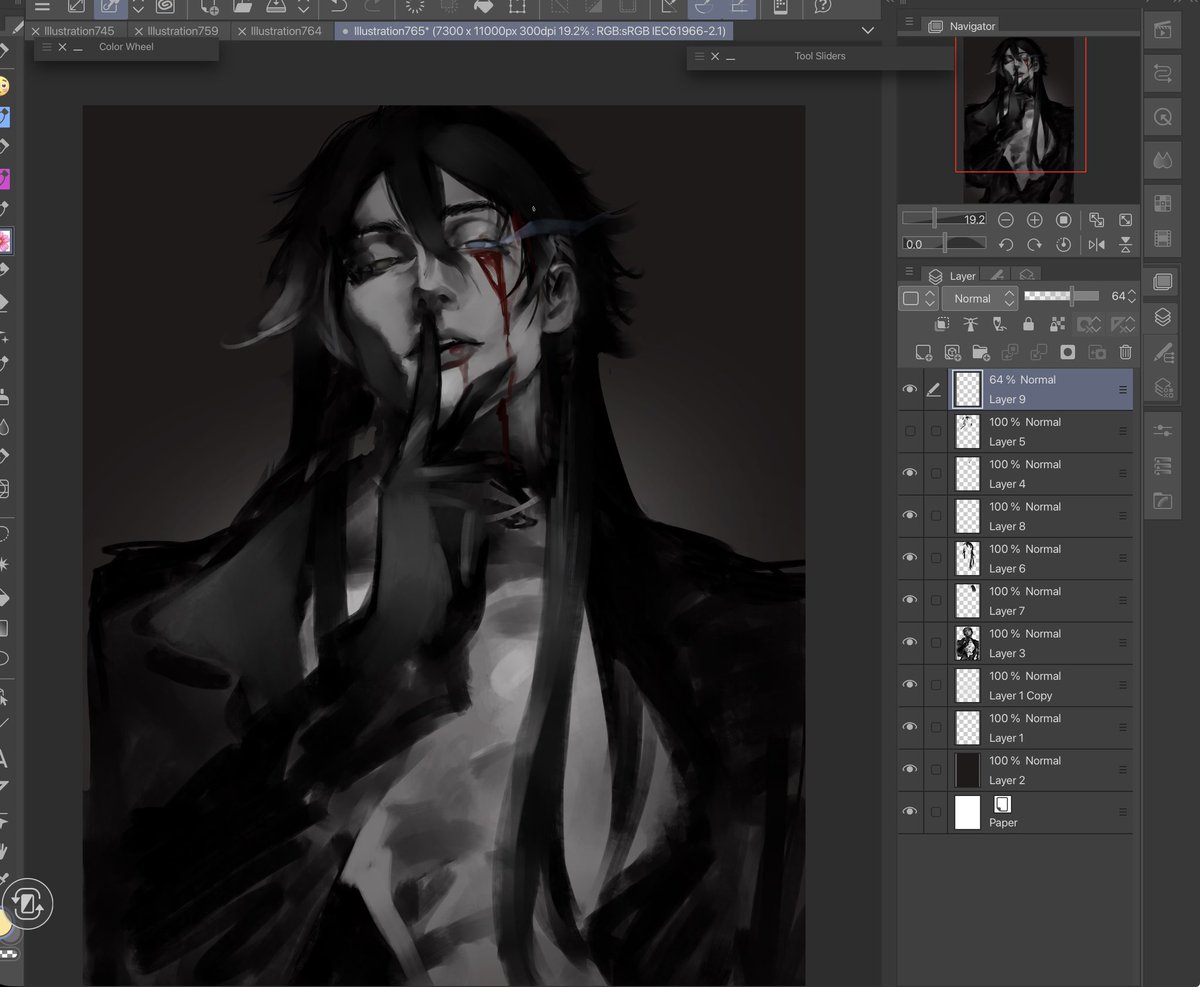Close the Color Wheel panel
The height and width of the screenshot is (987, 1200).
pos(62,47)
